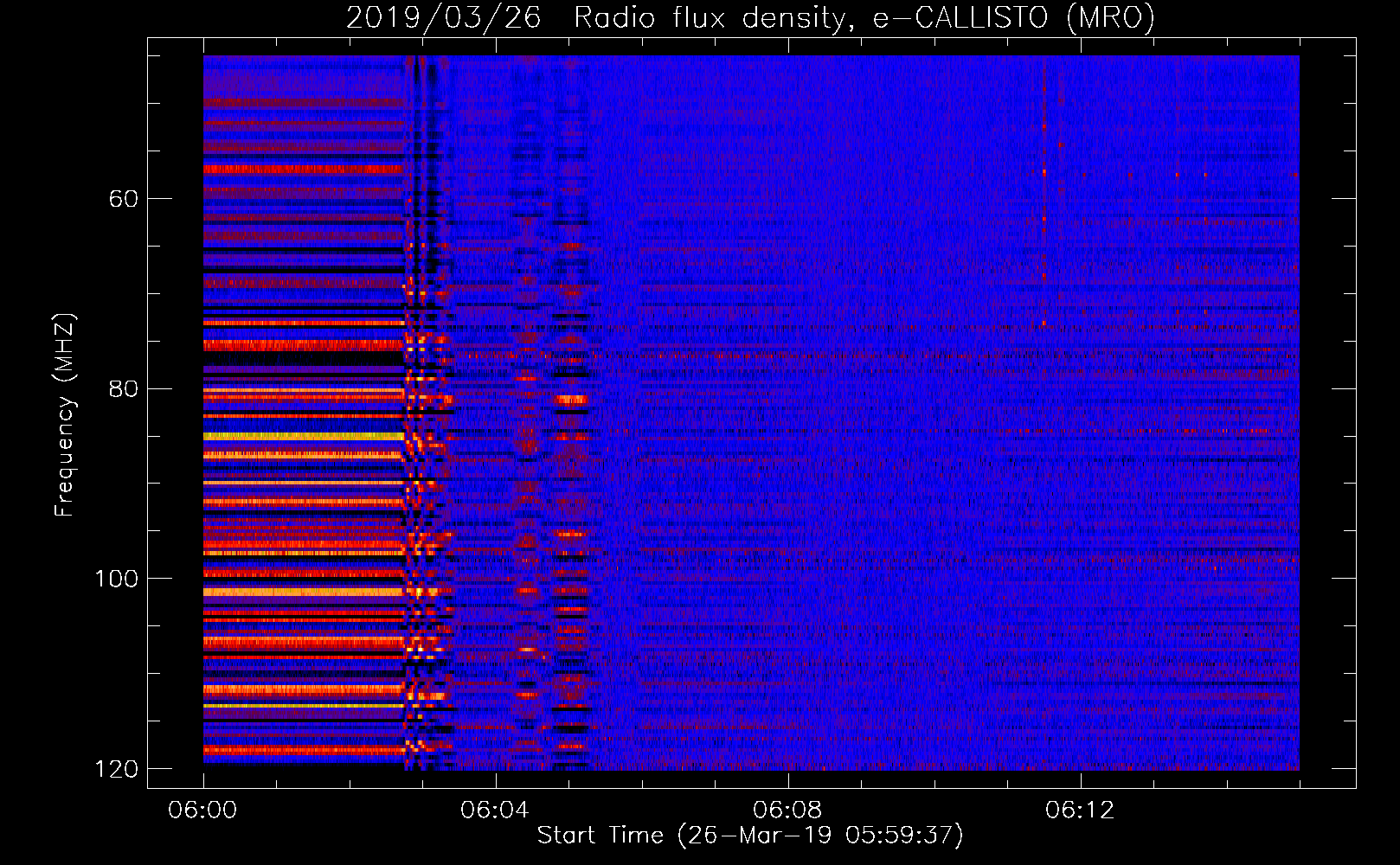Viewport: 1400px width, 865px height.
Task: Click the '60' frequency tick label
Action: [x=123, y=199]
